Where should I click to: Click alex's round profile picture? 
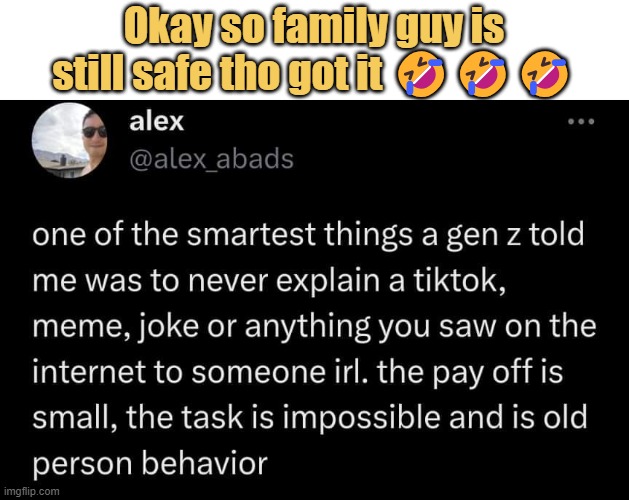pos(70,140)
